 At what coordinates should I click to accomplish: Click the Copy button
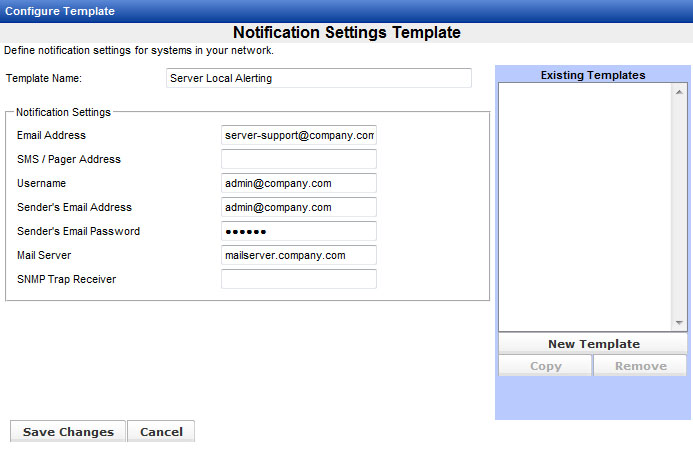(x=545, y=366)
